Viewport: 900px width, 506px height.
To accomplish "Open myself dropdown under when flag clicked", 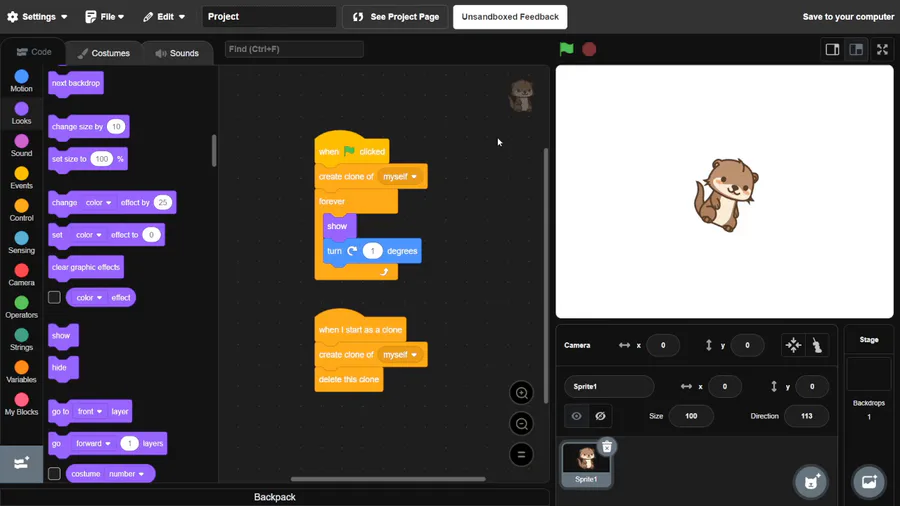I will pos(400,177).
